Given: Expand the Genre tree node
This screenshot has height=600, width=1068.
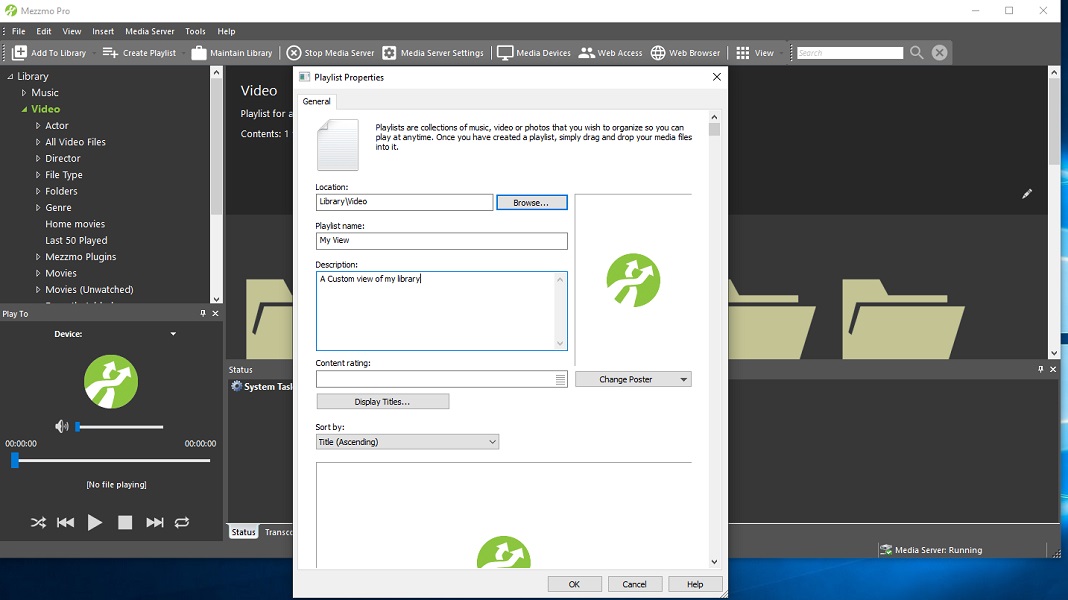Looking at the screenshot, I should click(x=38, y=207).
